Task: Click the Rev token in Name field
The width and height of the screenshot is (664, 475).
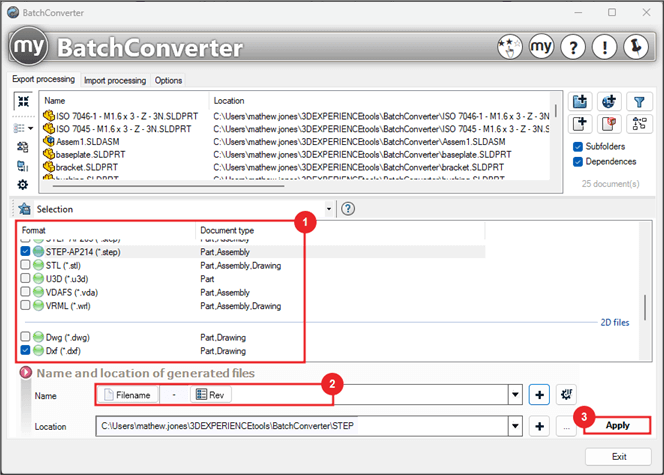Action: [x=210, y=395]
